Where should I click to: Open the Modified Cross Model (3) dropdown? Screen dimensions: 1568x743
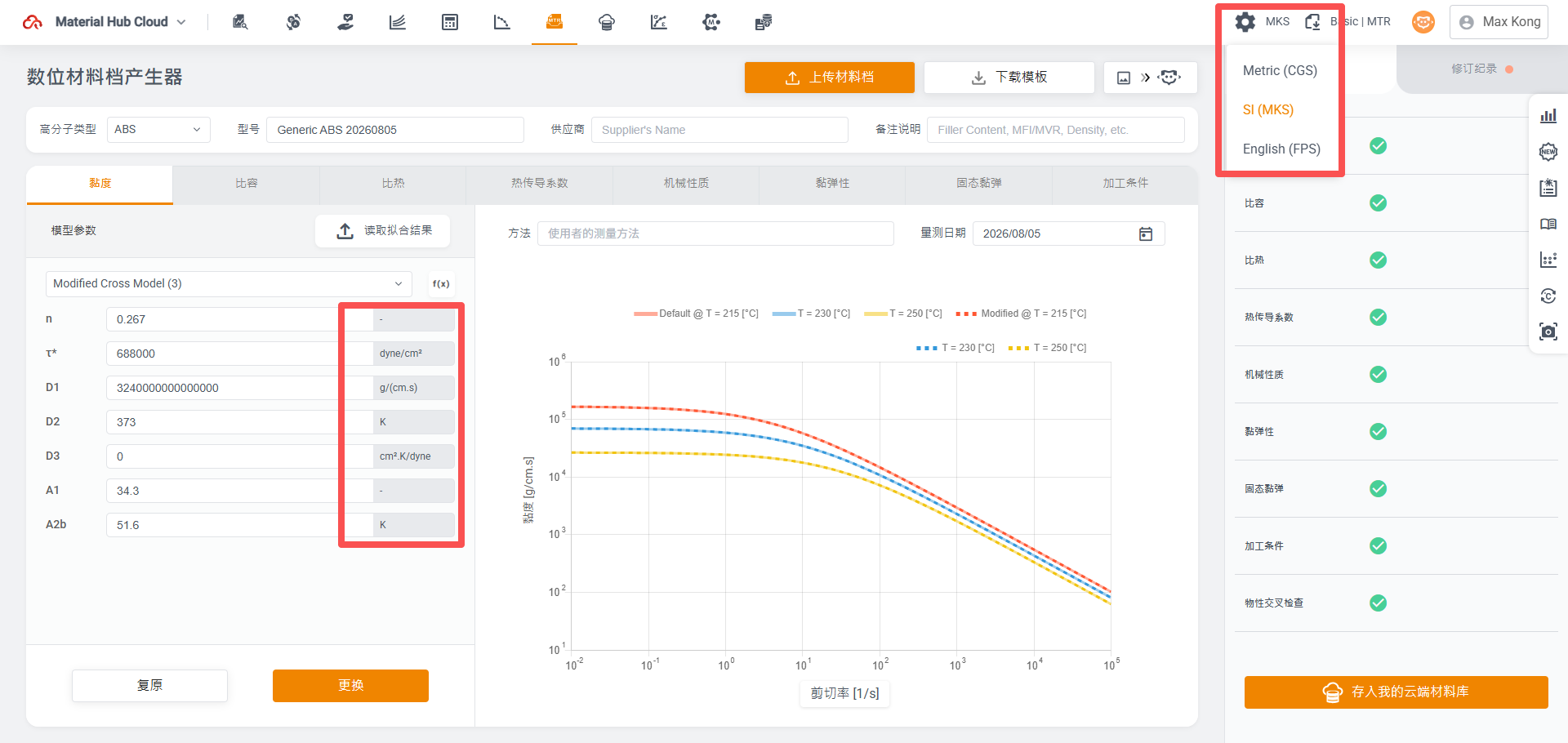pos(229,283)
